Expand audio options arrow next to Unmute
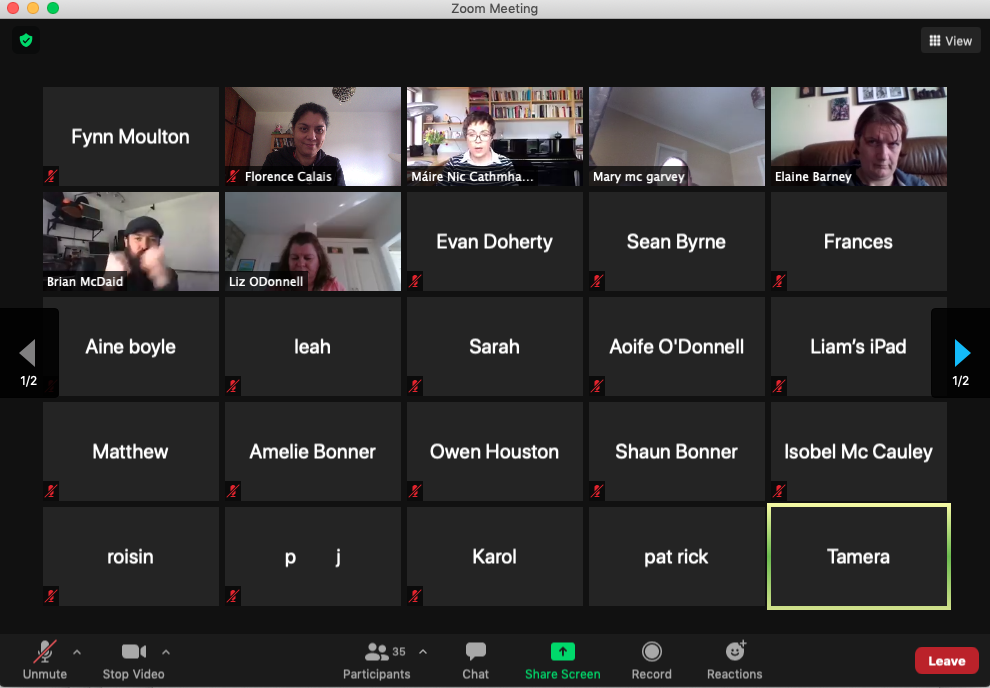990x688 pixels. [x=77, y=652]
